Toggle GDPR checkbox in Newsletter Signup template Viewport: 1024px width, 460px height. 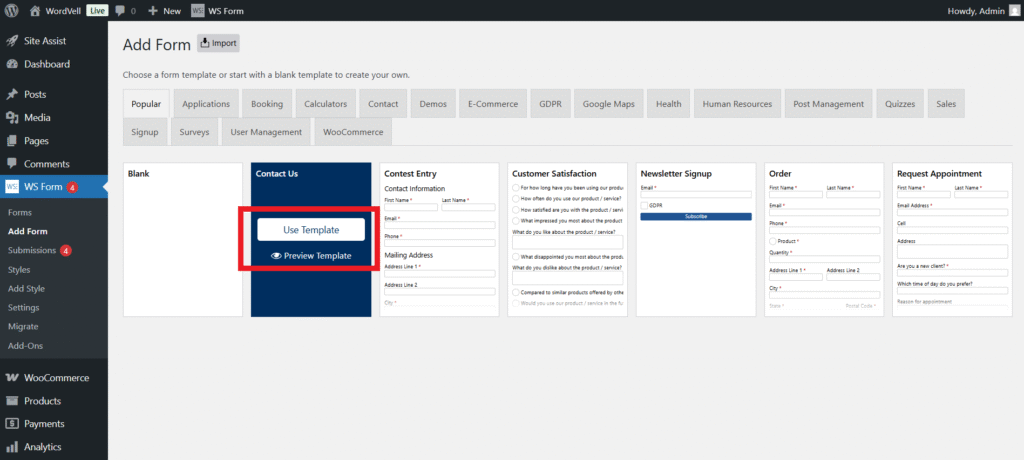click(644, 205)
